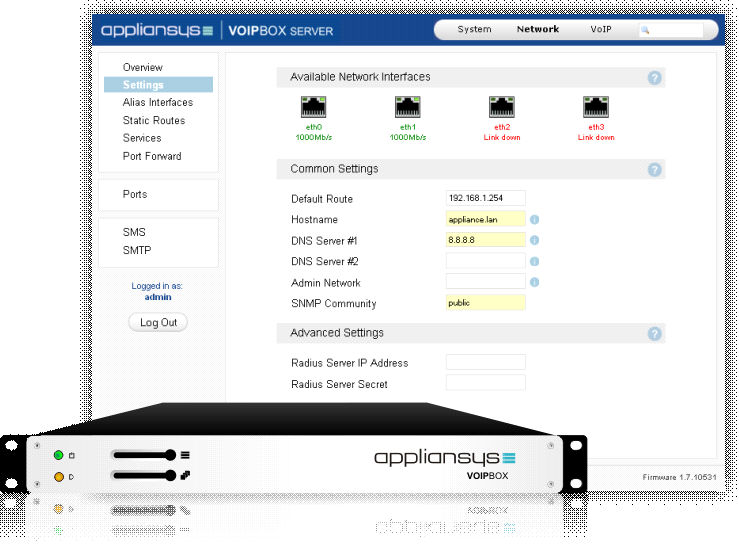Screen dimensions: 739x551
Task: Click the eth2 link down port icon
Action: pos(502,107)
